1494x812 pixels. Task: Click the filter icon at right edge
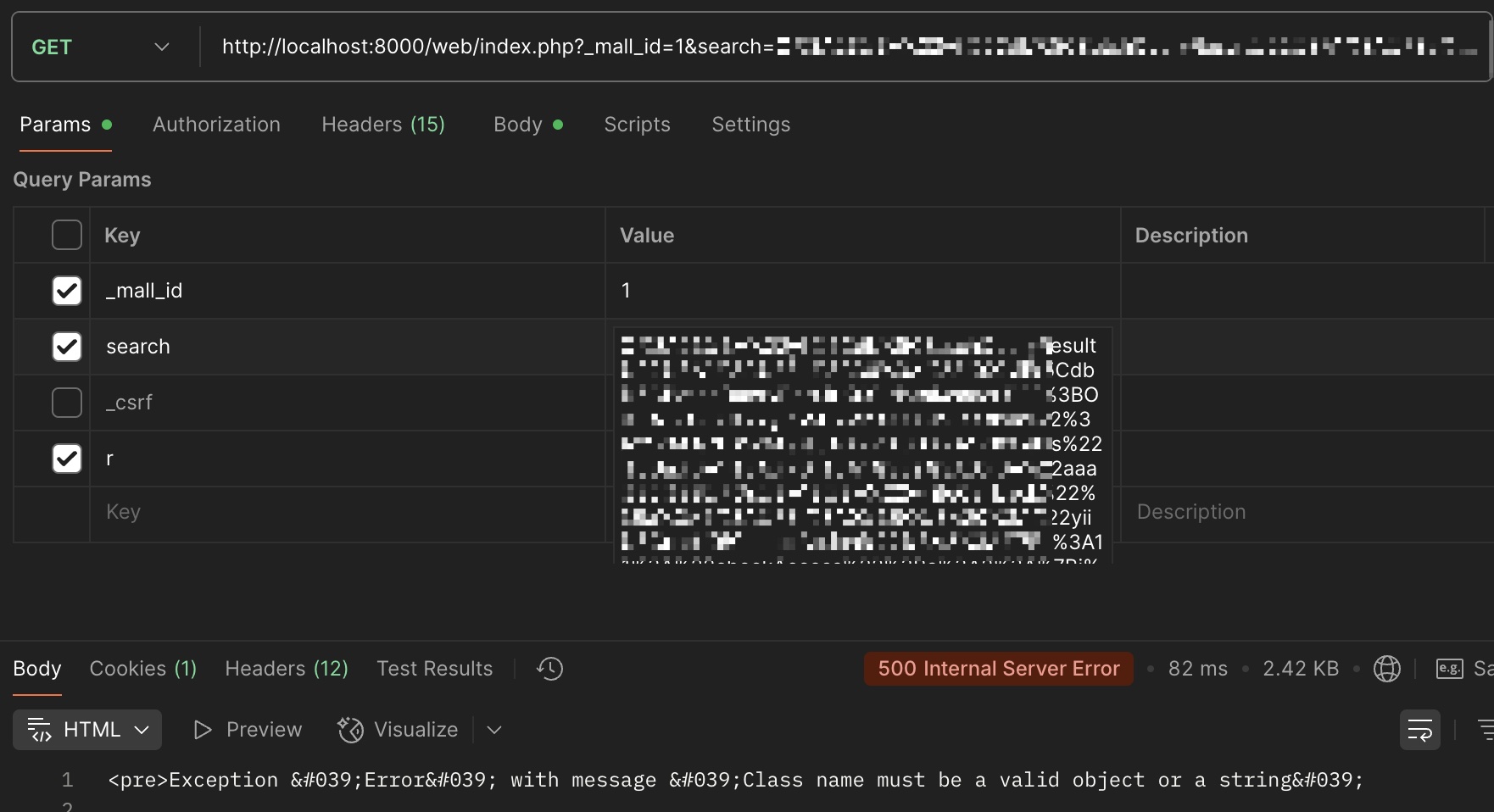[1485, 730]
